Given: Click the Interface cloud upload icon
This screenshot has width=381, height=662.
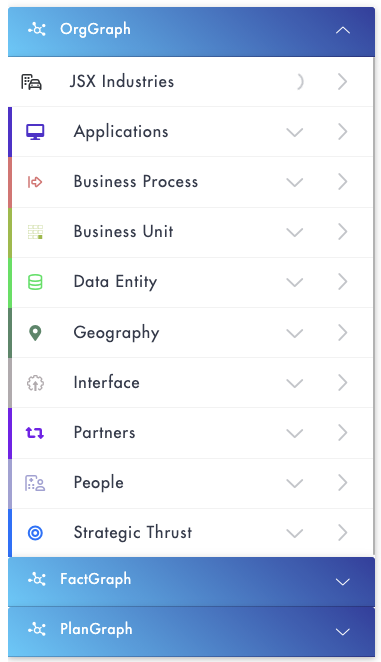Looking at the screenshot, I should click(x=35, y=383).
